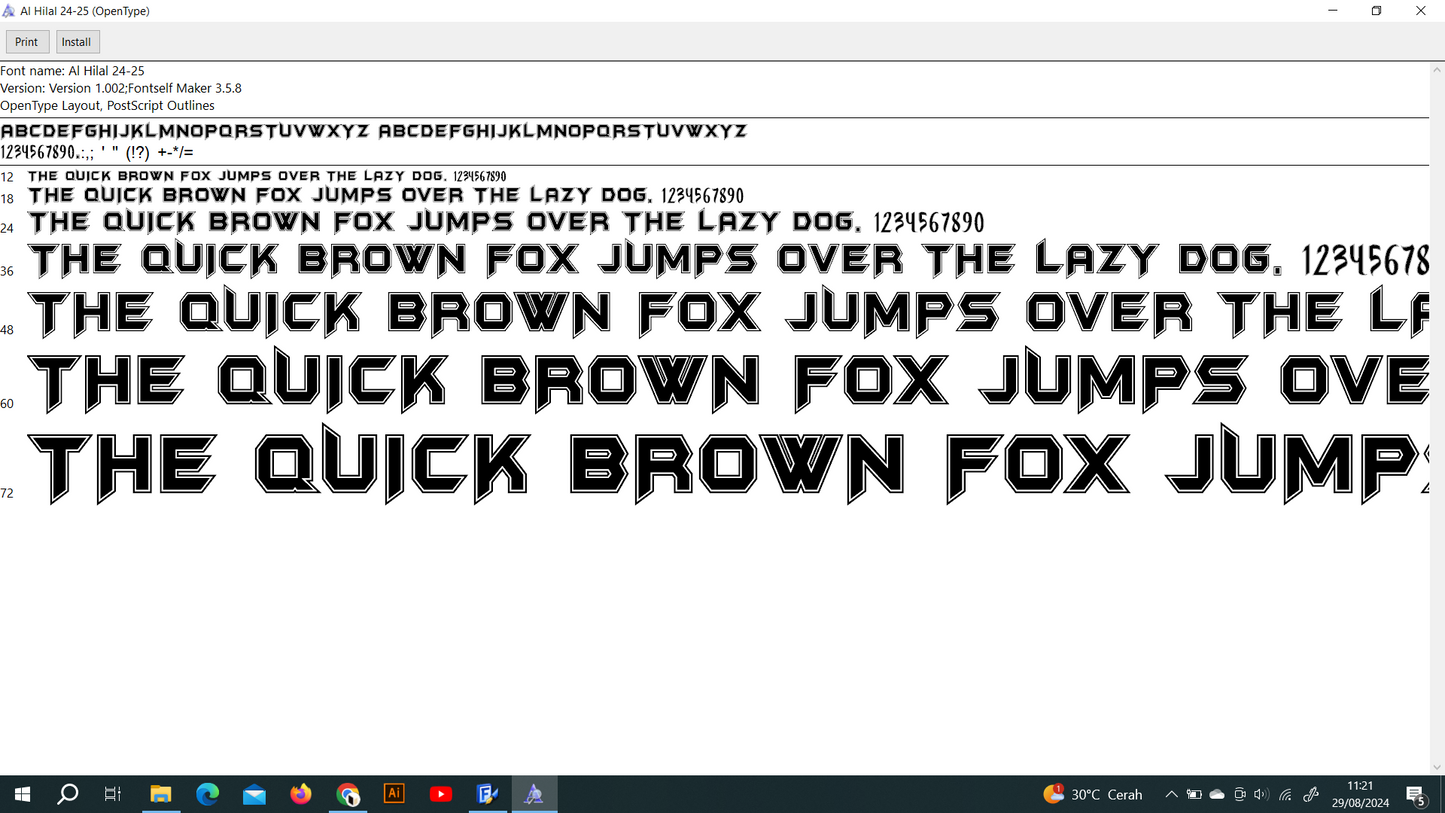This screenshot has width=1445, height=813.
Task: Open the Fontself-style F app on taskbar
Action: point(487,794)
